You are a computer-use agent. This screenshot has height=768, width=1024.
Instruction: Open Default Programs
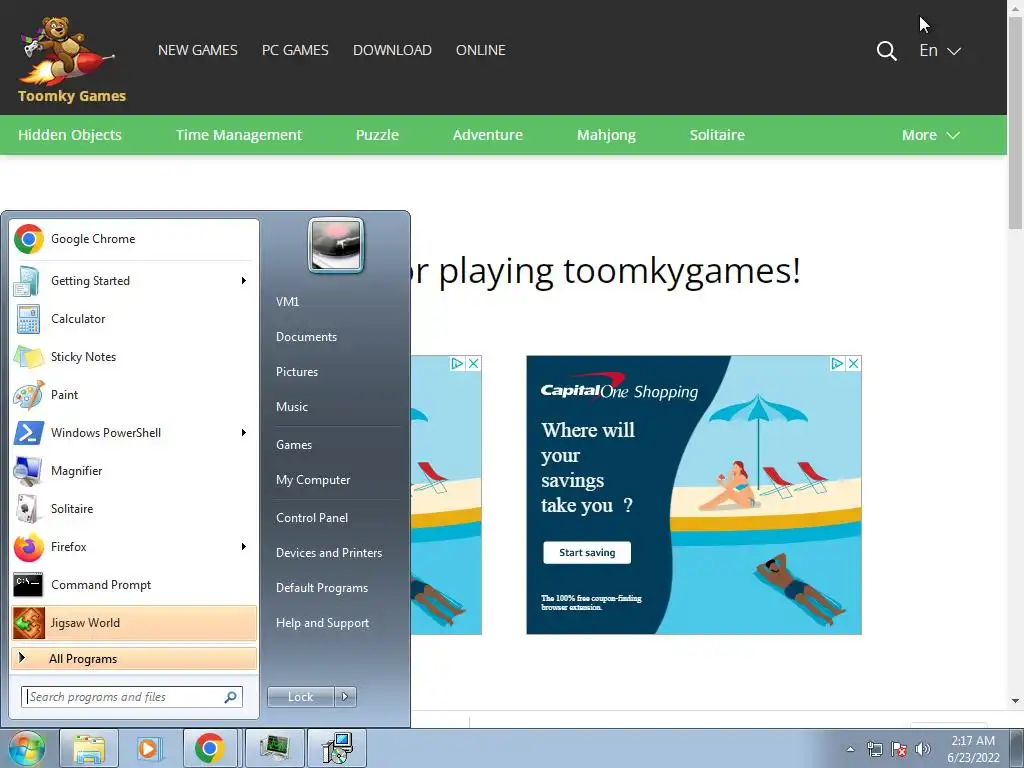point(322,588)
